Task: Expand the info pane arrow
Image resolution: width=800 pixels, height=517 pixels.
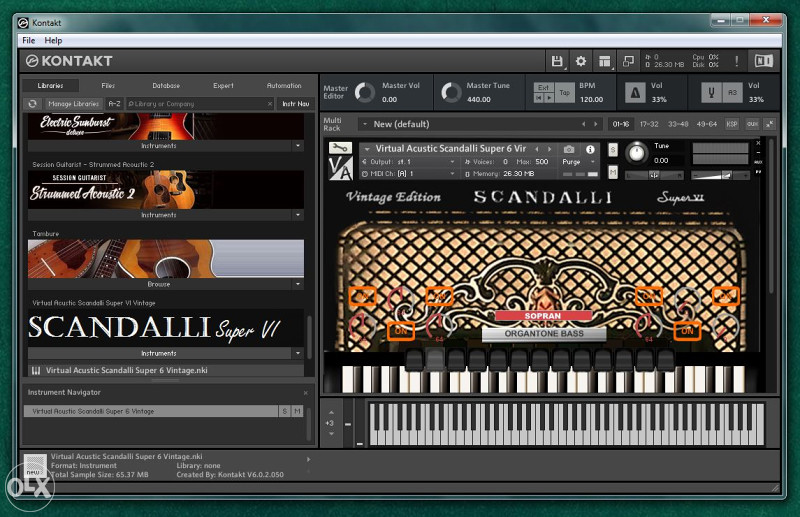Action: pos(308,459)
